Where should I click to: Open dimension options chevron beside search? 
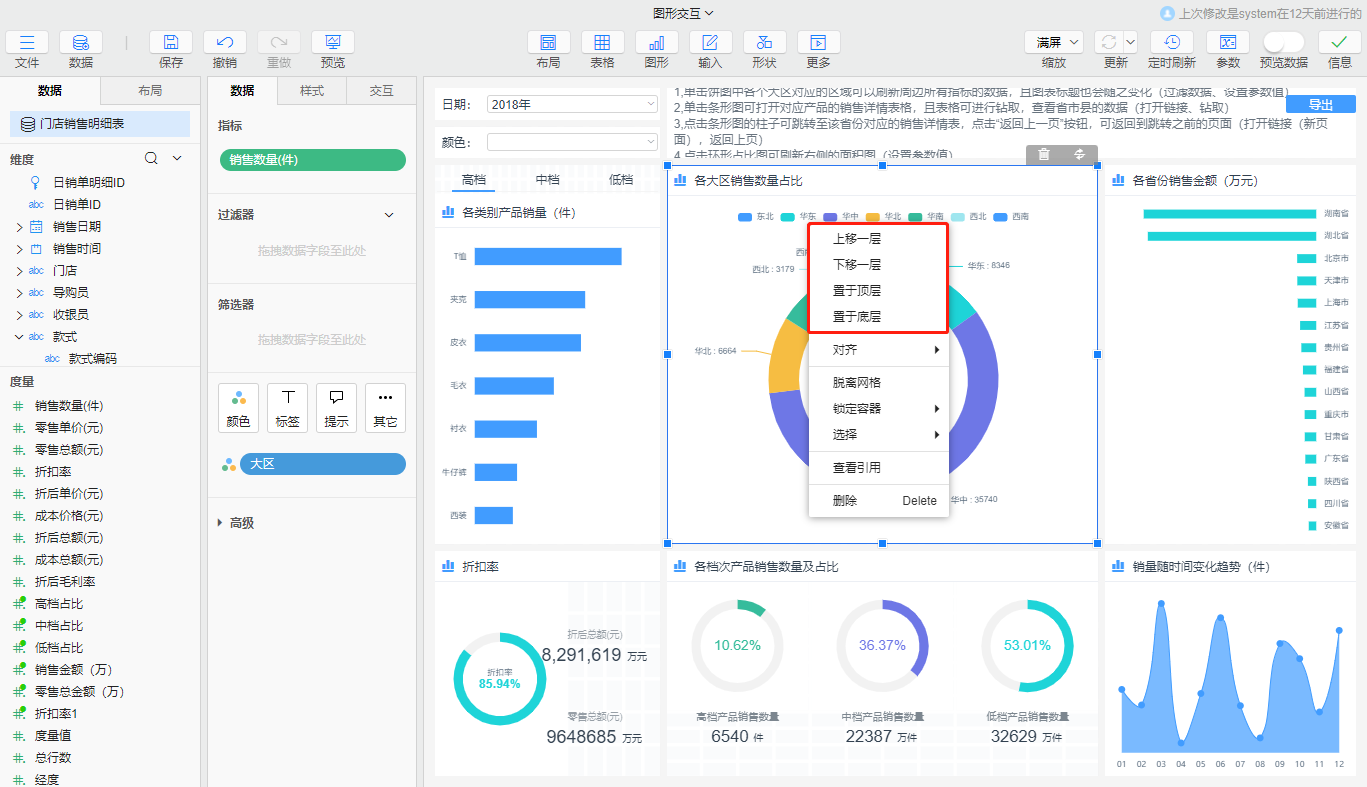[177, 158]
